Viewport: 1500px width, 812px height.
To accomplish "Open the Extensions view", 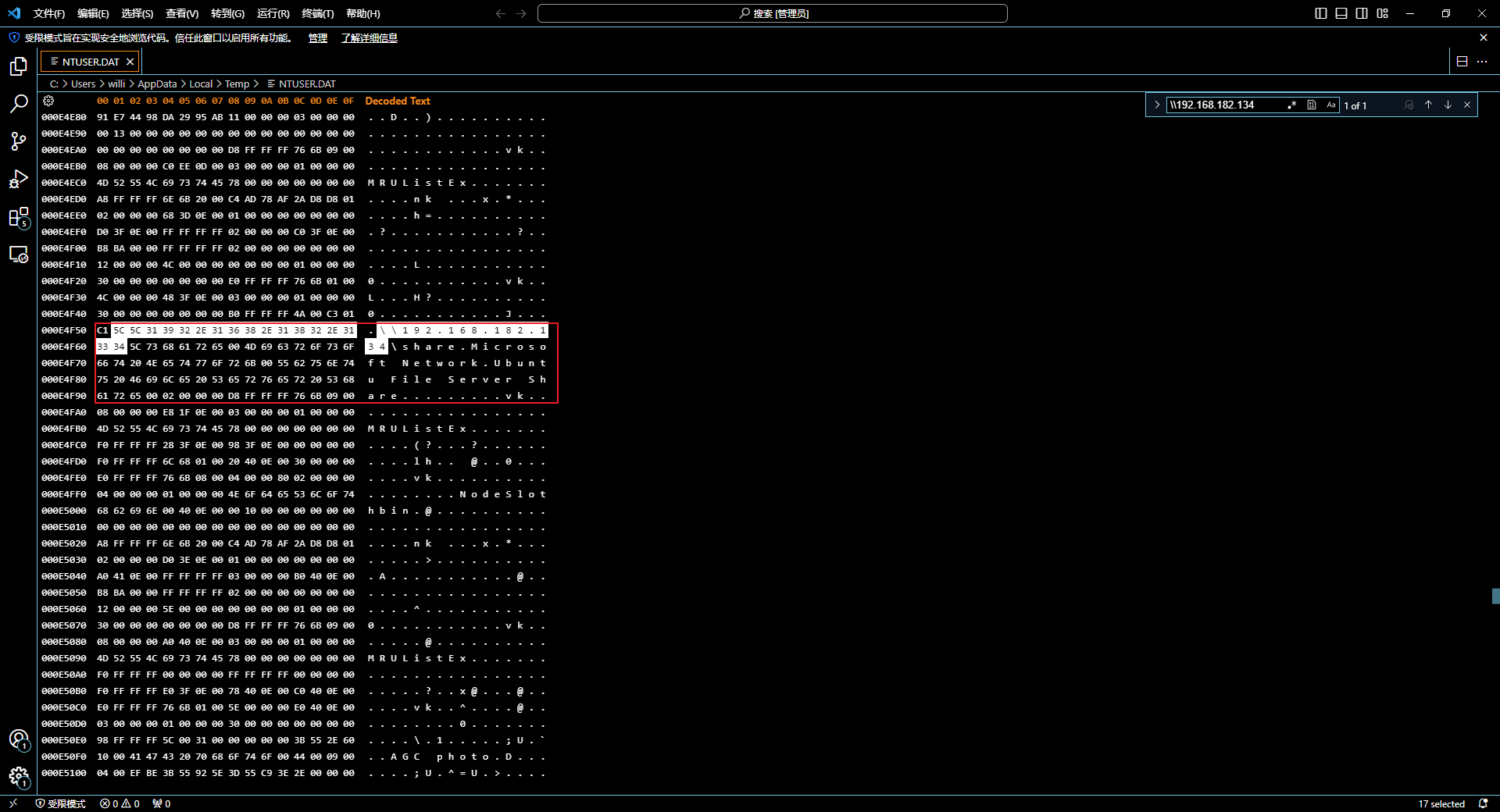I will (19, 217).
